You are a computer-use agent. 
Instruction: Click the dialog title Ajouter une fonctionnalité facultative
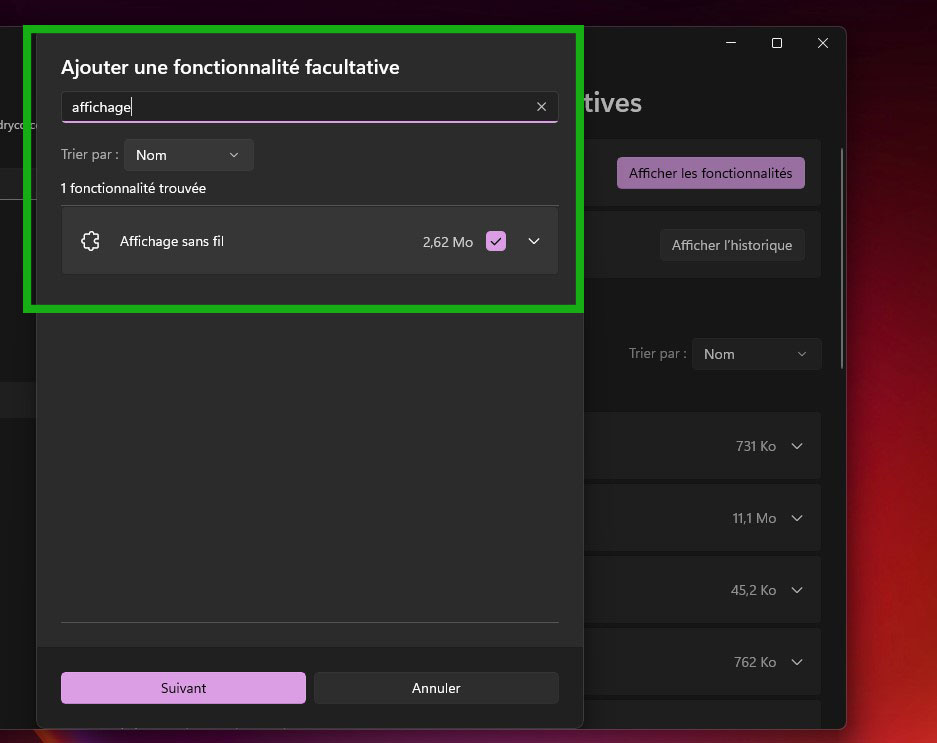pos(230,67)
